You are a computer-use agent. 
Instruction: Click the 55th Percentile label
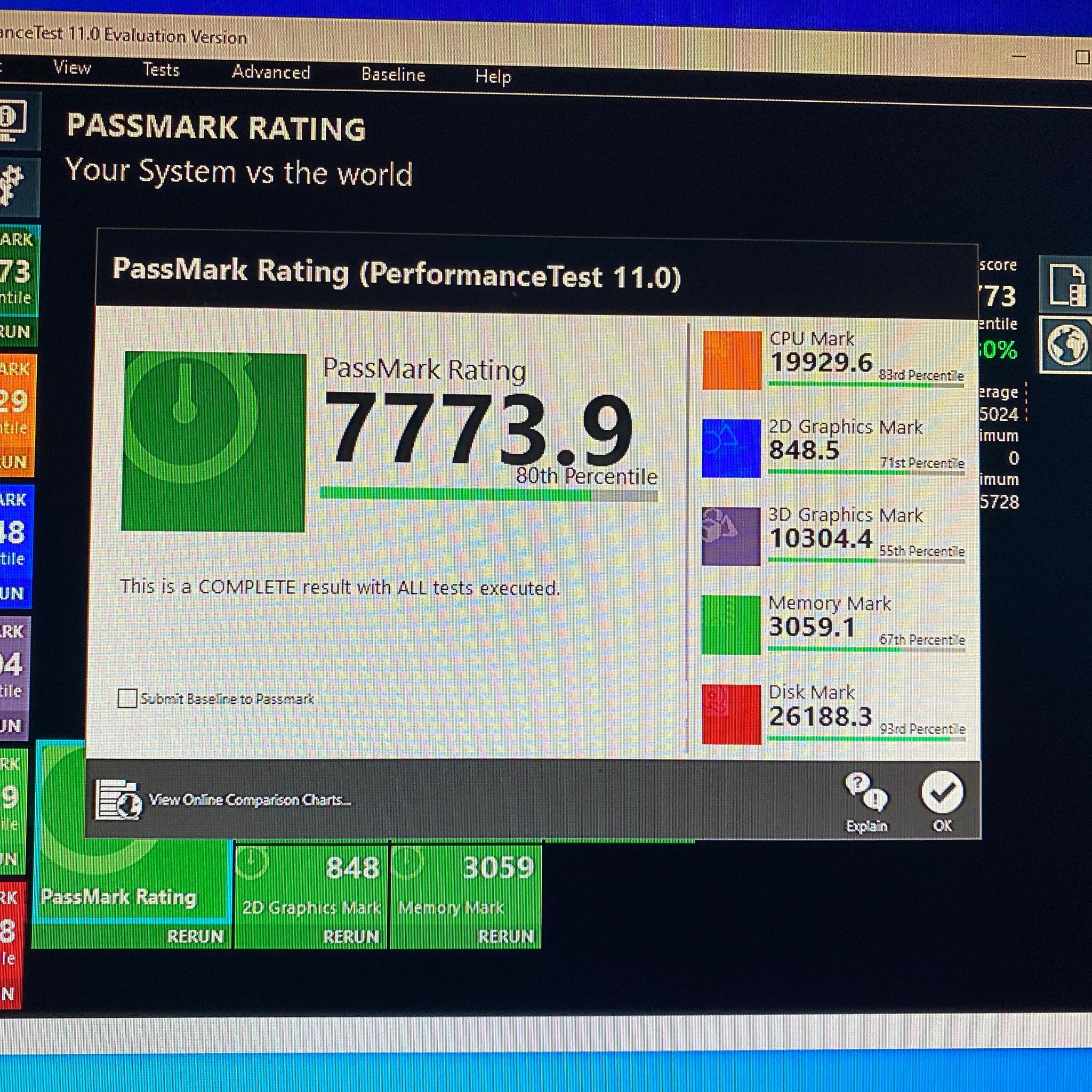921,551
